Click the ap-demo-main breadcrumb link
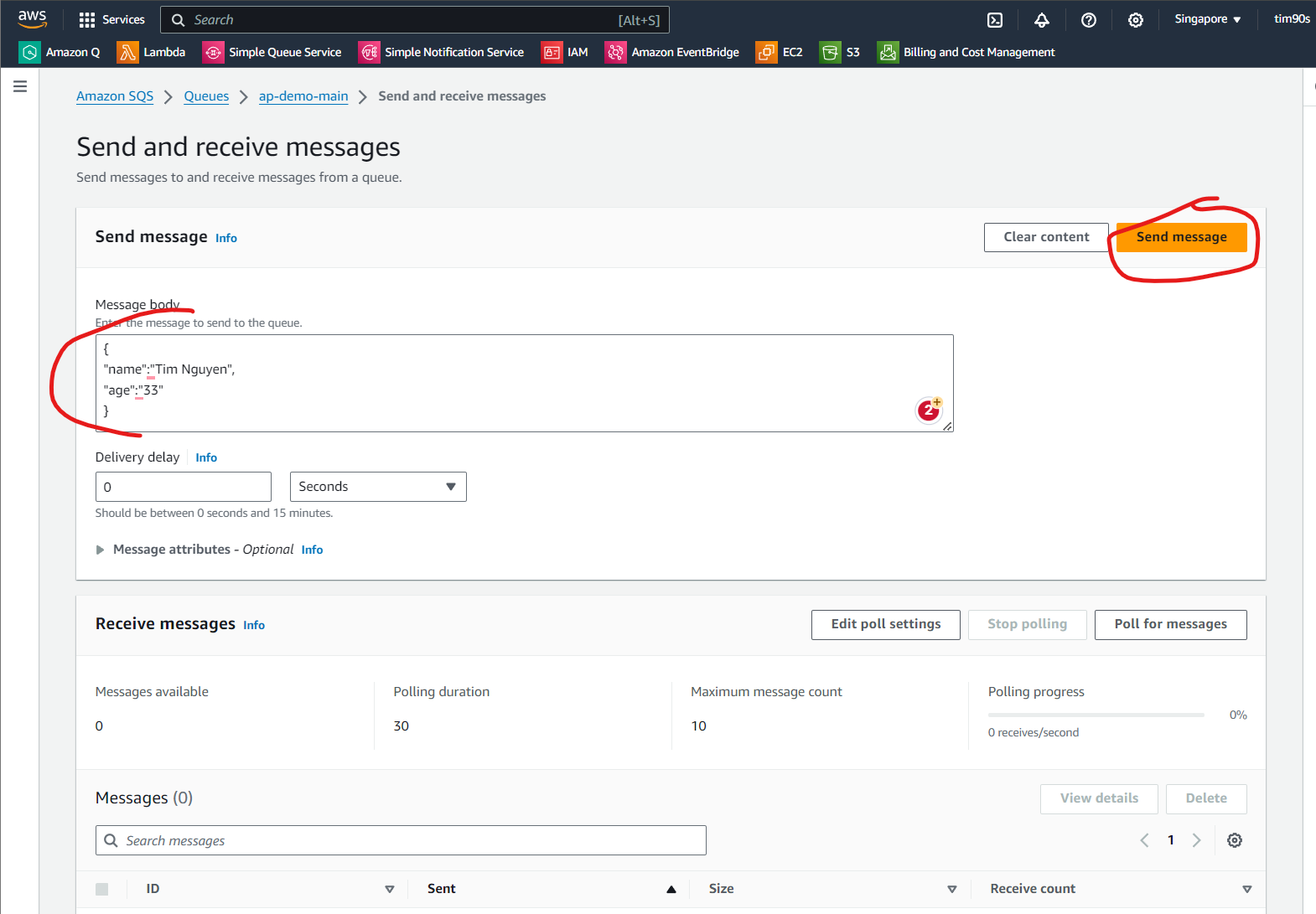Screen dimensions: 1316x914 click(303, 96)
